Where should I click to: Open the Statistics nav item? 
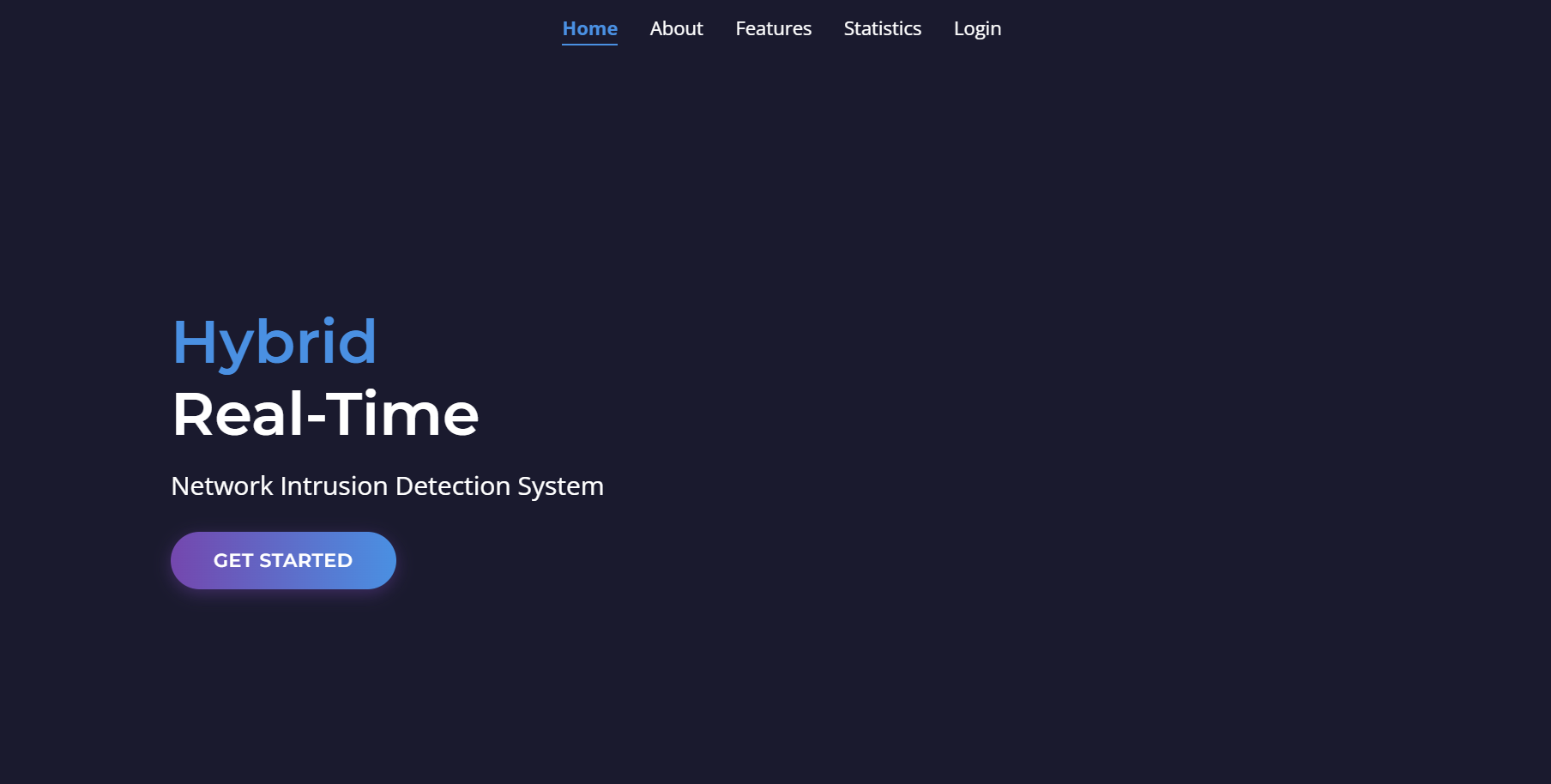882,28
